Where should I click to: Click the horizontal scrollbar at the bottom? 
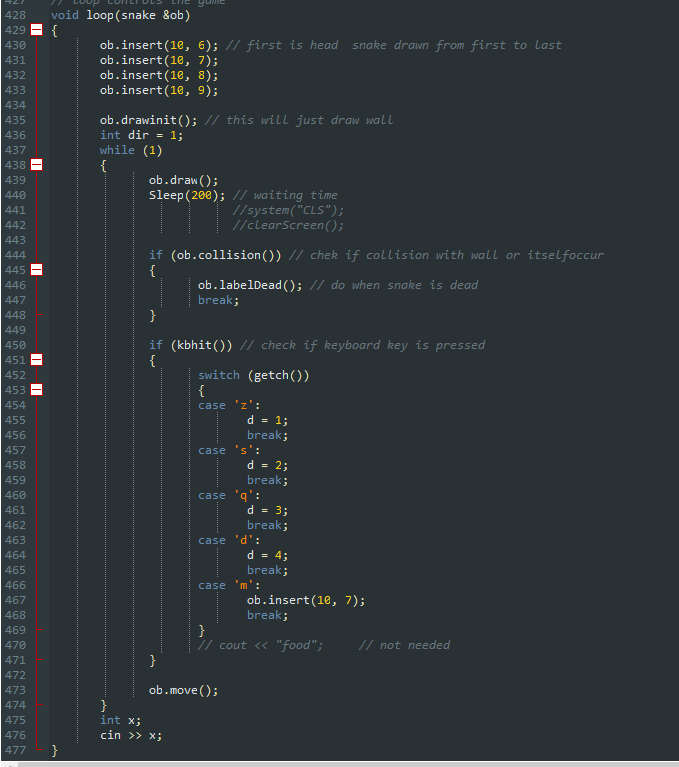340,763
